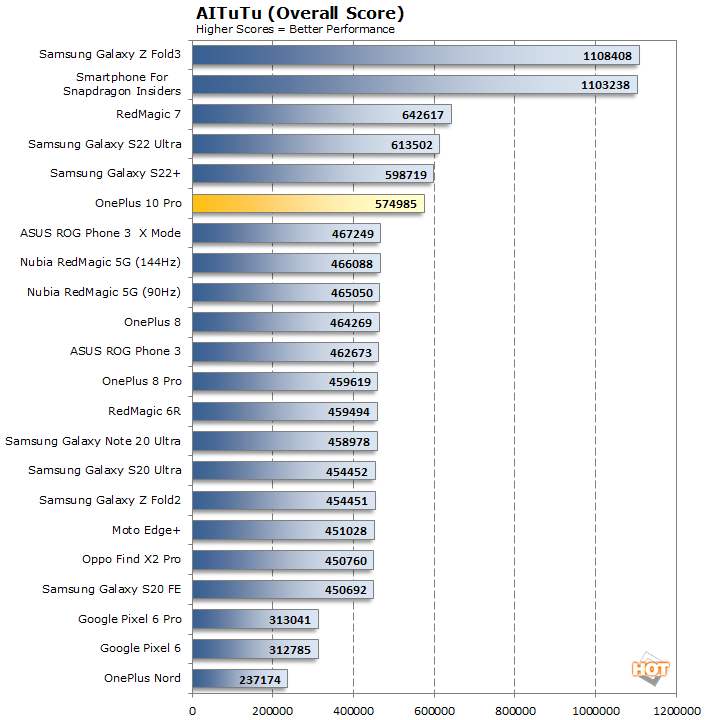The width and height of the screenshot is (708, 720).
Task: Select the OnePlus 8 label
Action: [152, 322]
